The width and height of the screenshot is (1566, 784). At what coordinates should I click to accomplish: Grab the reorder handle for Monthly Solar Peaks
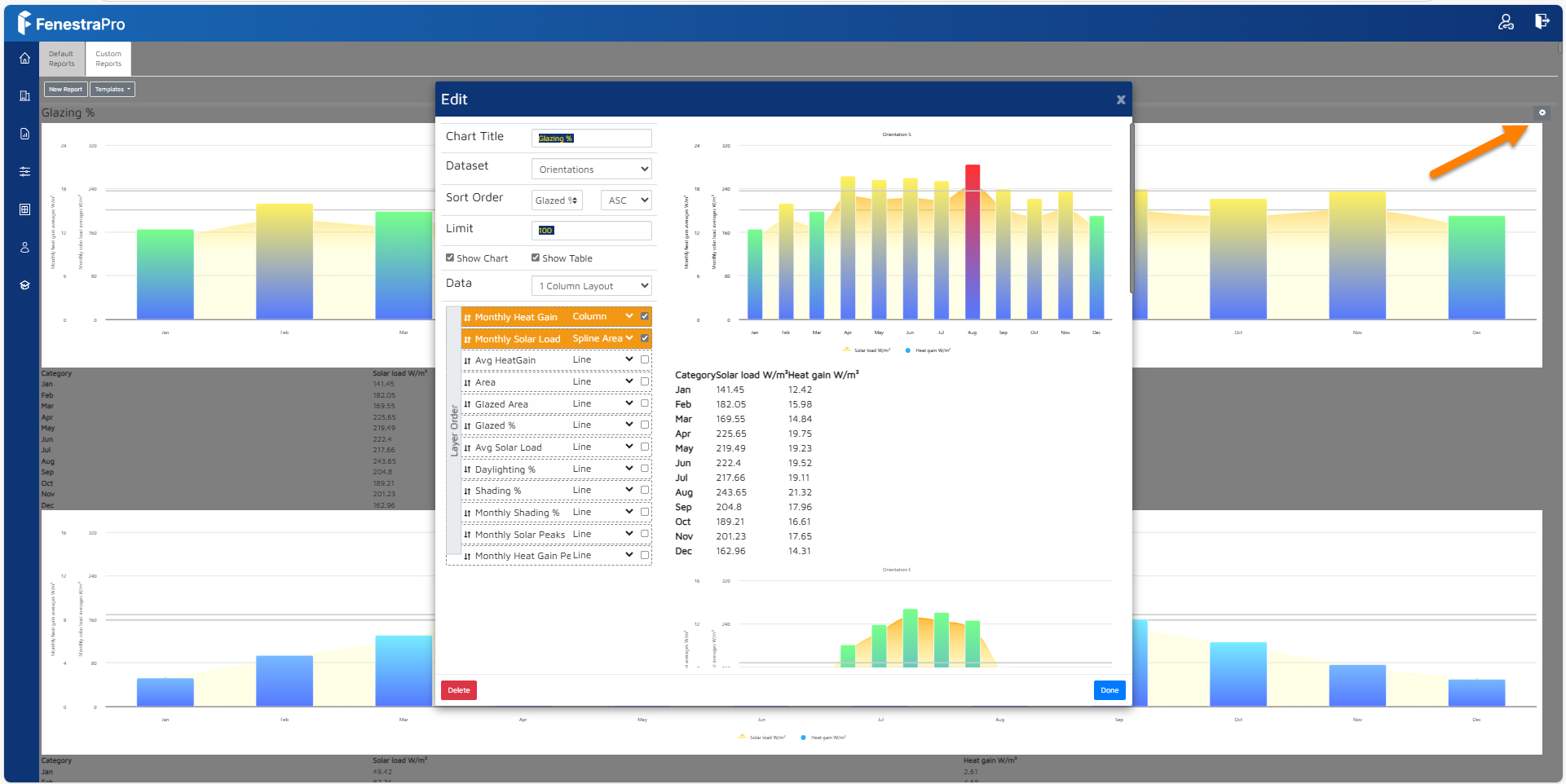tap(467, 535)
